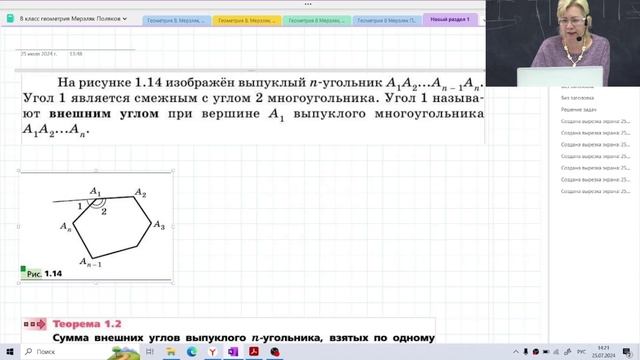Open the 'Решение задач' page

pos(578,110)
